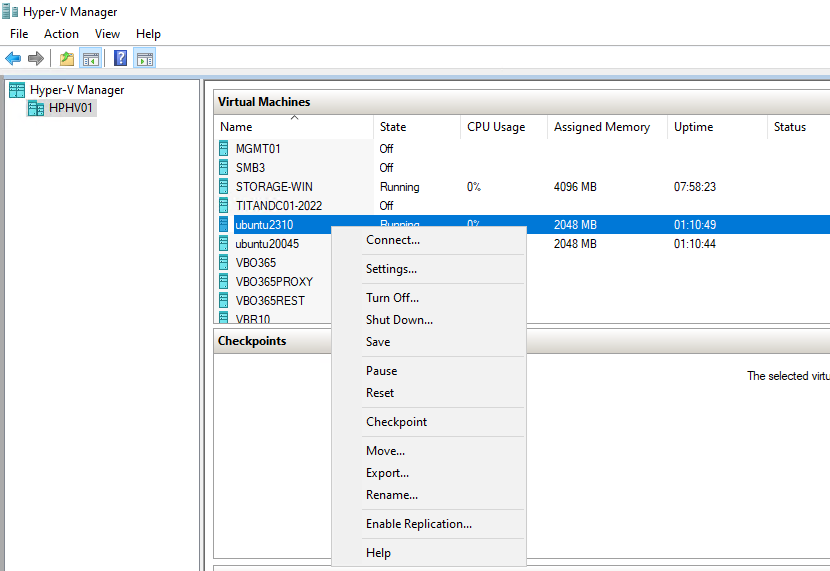Select the TITANDC01-2022 virtual machine row
Screen dimensions: 830x571
(522, 205)
